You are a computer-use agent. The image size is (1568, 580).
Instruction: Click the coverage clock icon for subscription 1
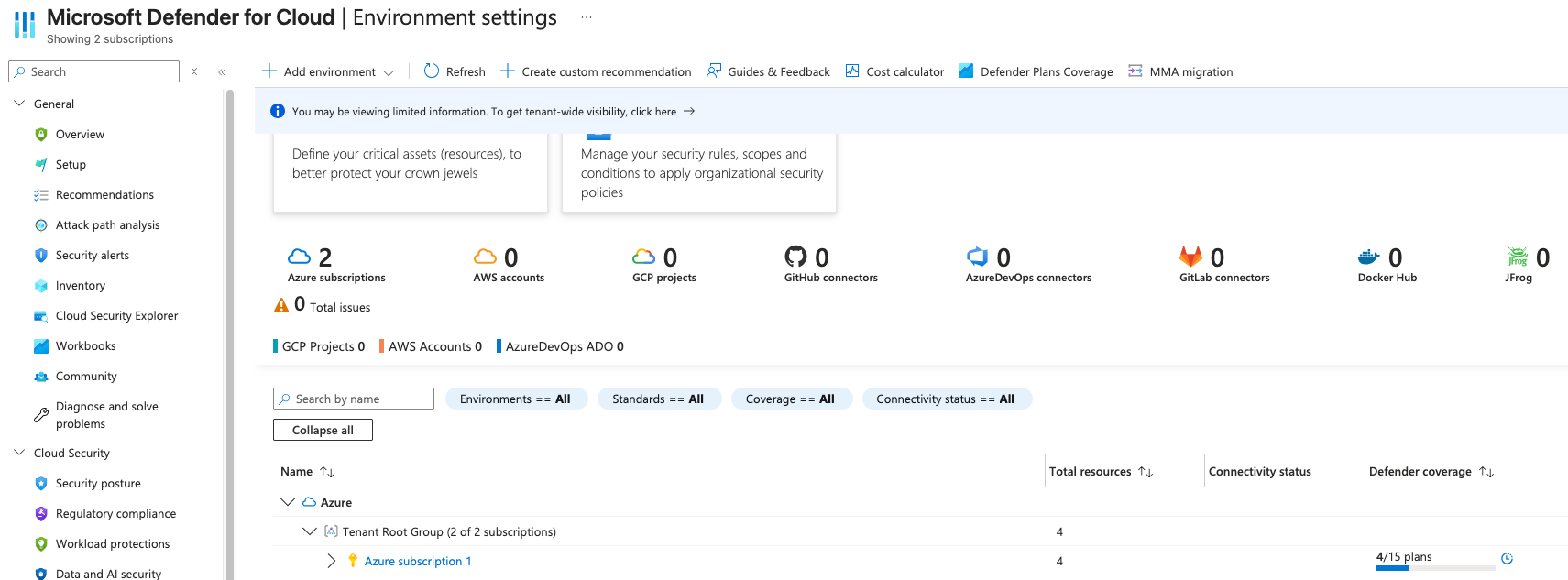pos(1507,559)
